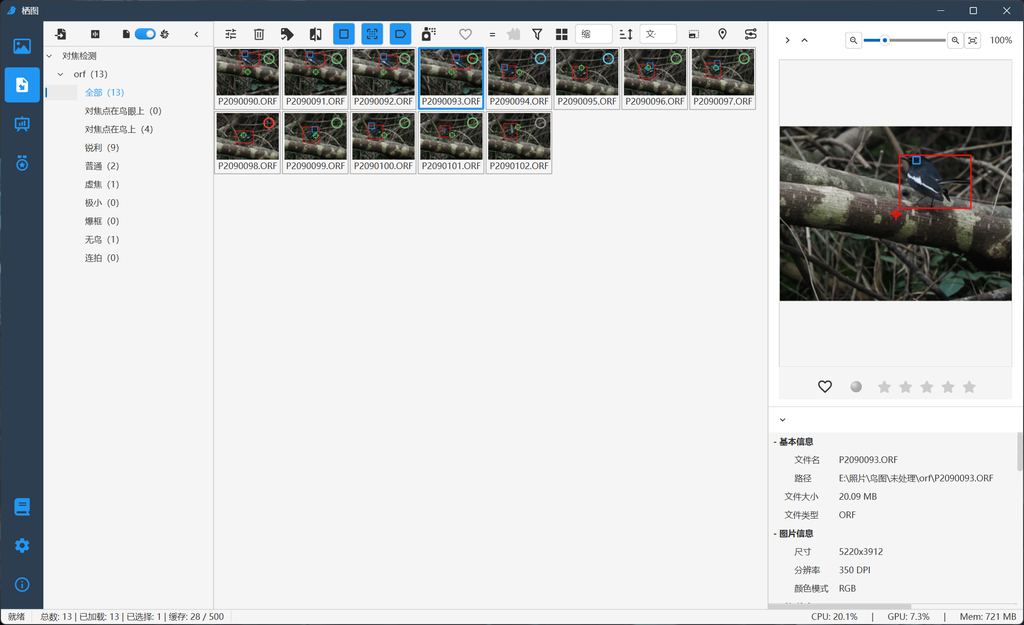Open the info icon in sidebar

(x=22, y=584)
